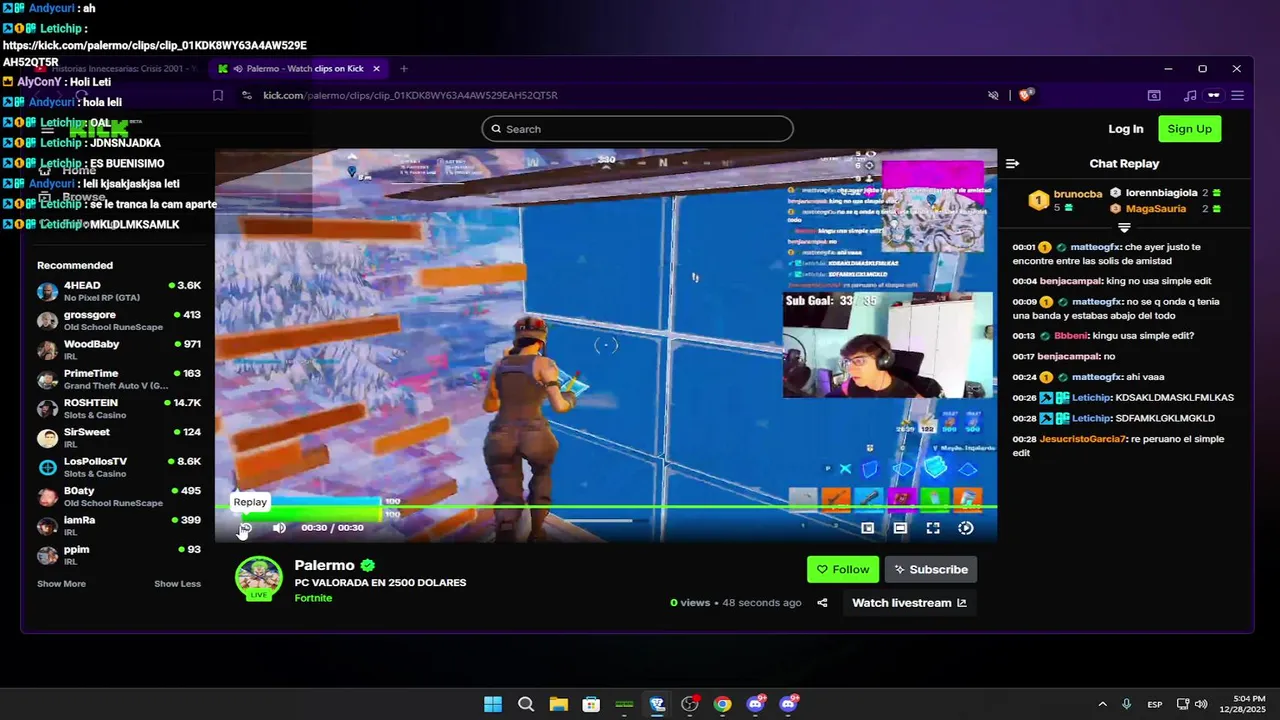Open PrimeTime recommended channel
The width and height of the screenshot is (1280, 720).
point(119,379)
